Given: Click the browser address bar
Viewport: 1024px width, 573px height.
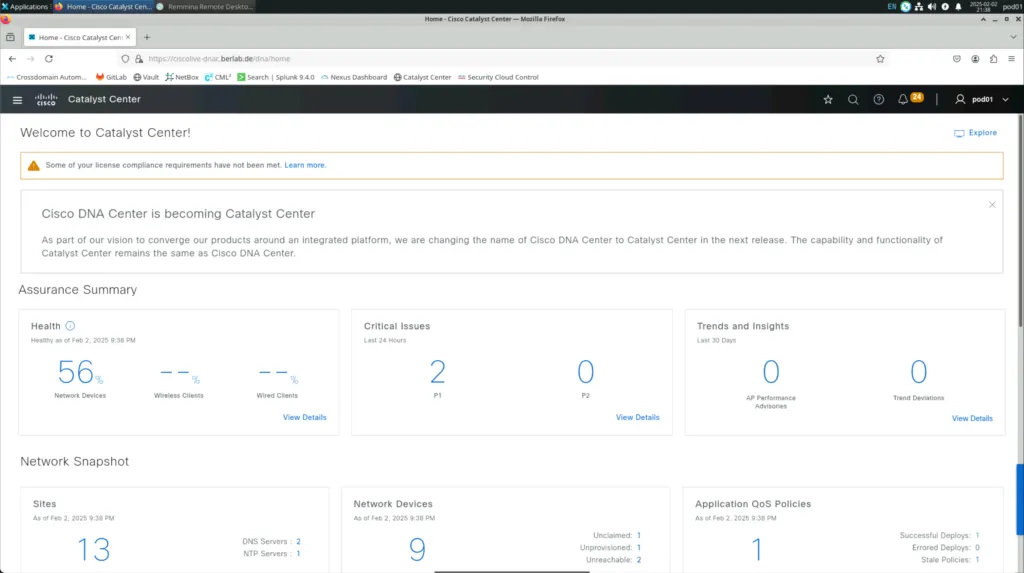Looking at the screenshot, I should (x=500, y=59).
